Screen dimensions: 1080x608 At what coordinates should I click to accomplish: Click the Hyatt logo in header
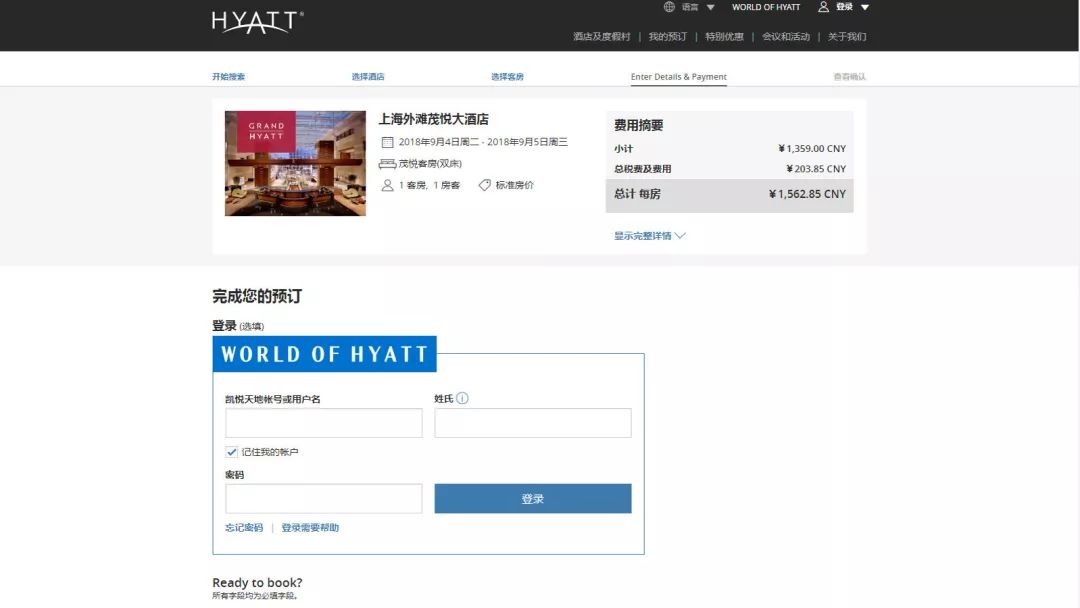coord(257,22)
